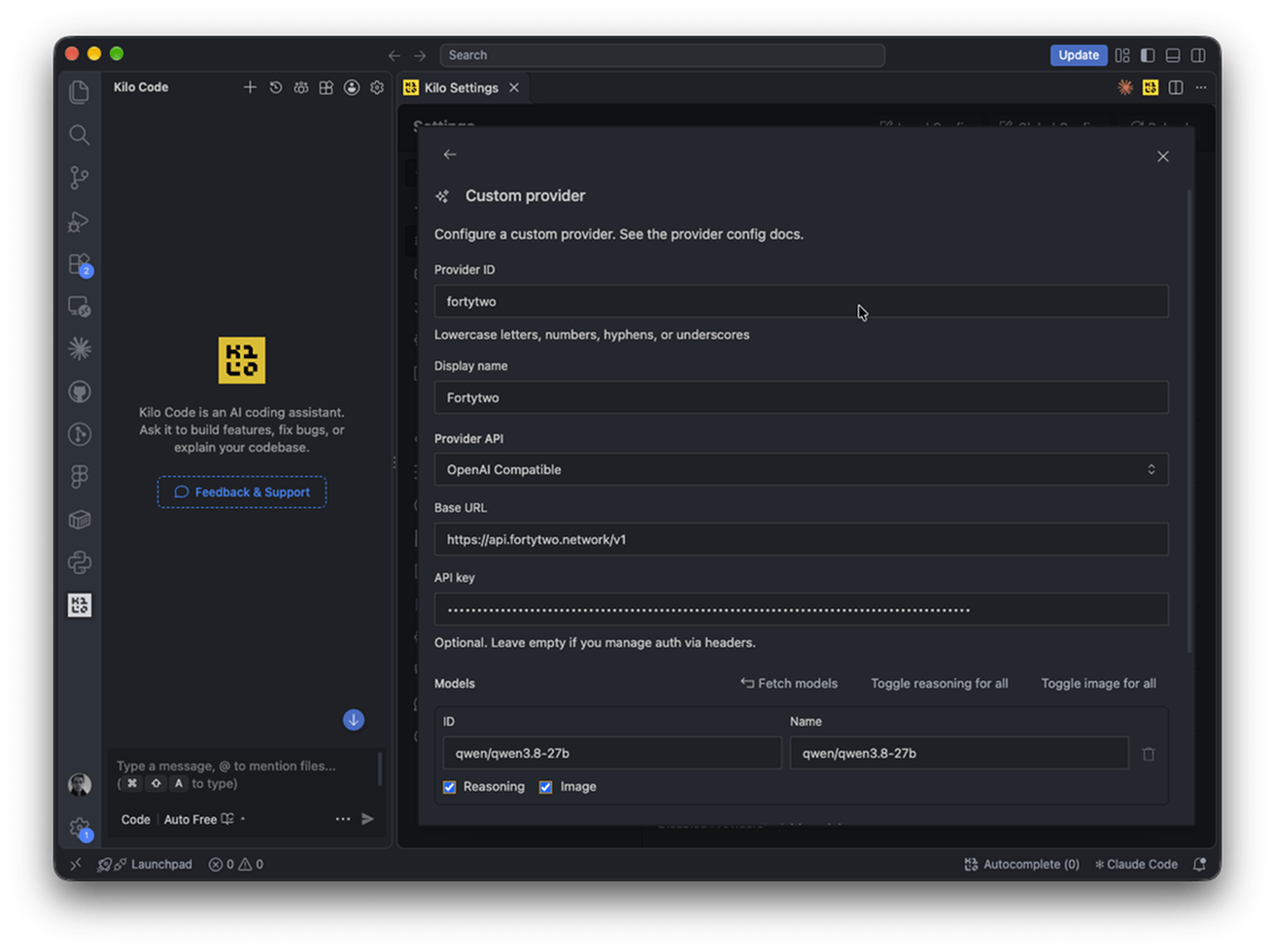Toggle bottom panel layout icon

(x=1173, y=55)
